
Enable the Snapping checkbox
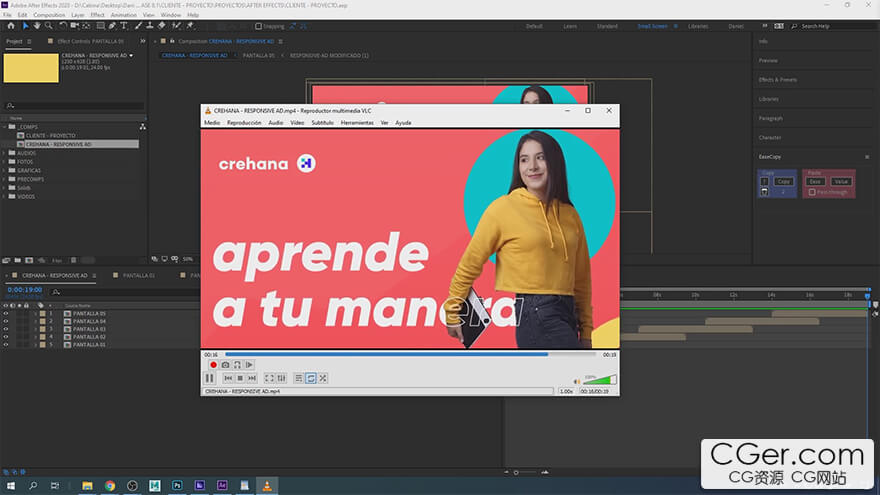[258, 26]
